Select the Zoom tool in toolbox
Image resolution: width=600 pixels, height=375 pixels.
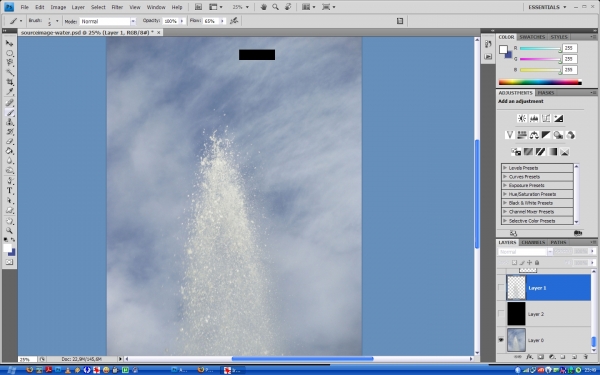pyautogui.click(x=10, y=230)
